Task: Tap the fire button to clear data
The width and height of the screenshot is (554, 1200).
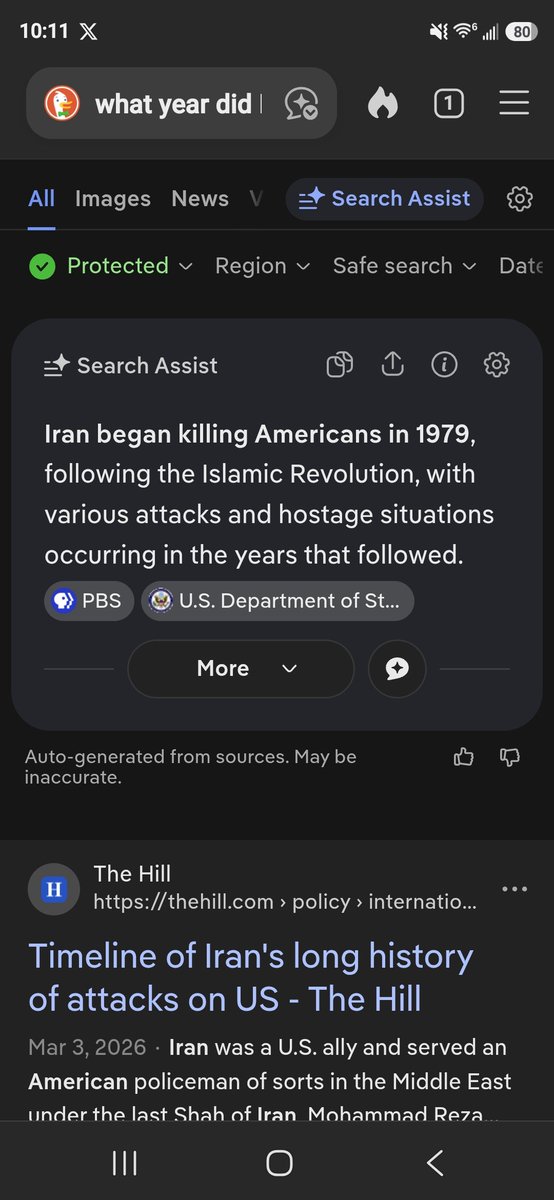Action: [383, 103]
